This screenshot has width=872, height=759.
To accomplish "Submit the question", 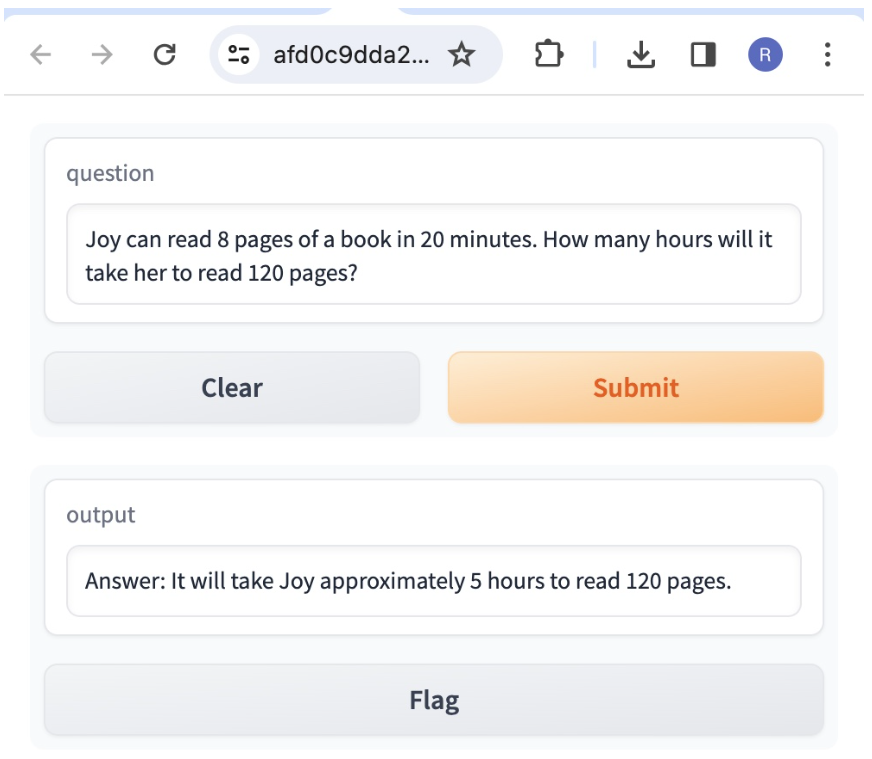I will click(635, 387).
